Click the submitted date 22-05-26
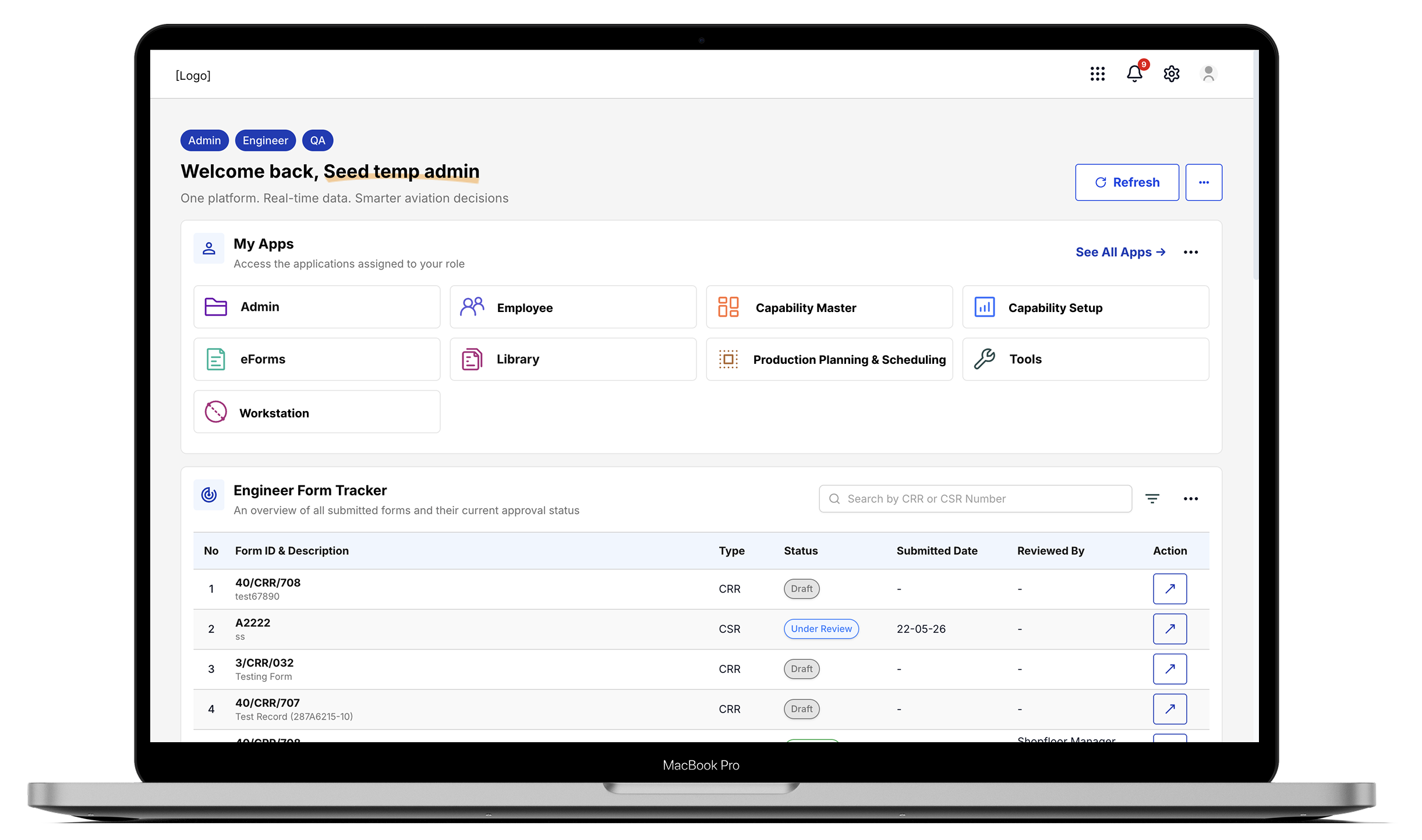The height and width of the screenshot is (840, 1422). 921,629
